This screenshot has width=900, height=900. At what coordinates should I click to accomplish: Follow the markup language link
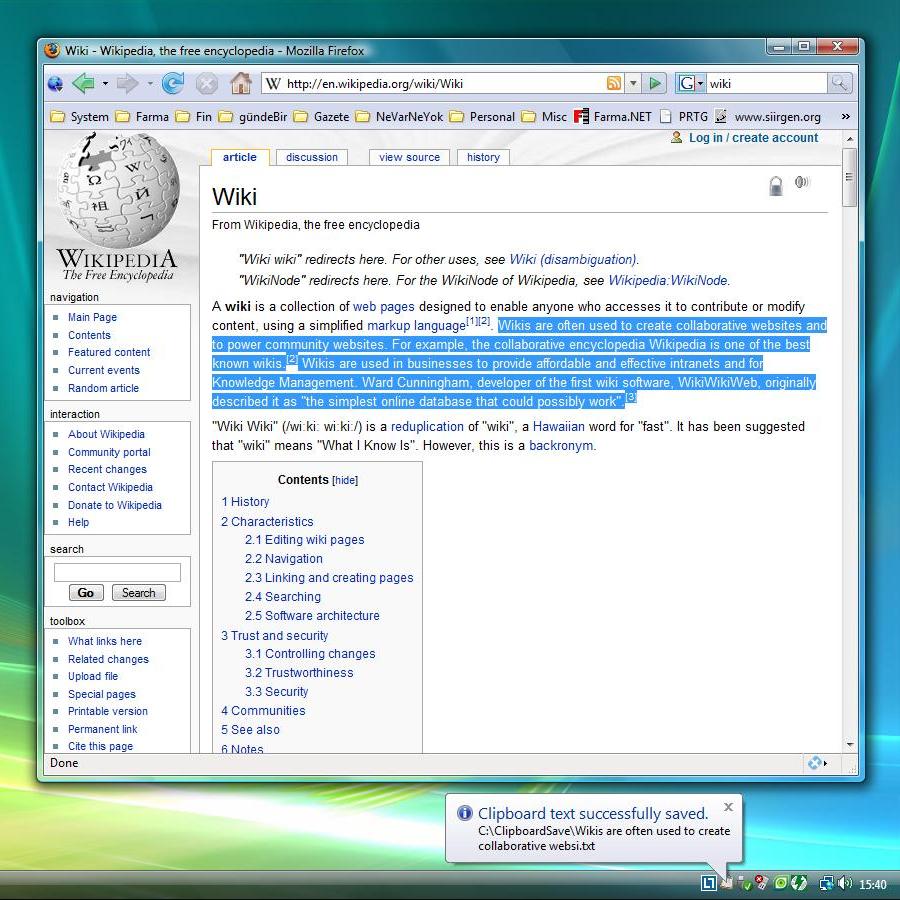click(416, 326)
